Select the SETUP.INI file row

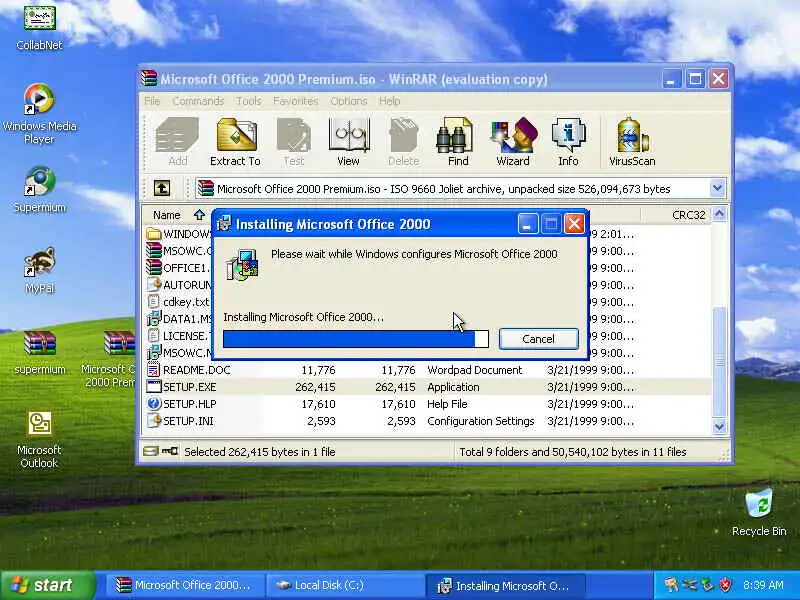click(427, 421)
